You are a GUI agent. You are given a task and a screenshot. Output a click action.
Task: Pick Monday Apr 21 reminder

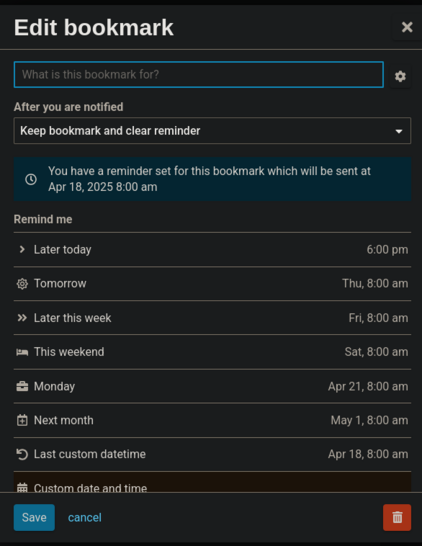(x=212, y=387)
